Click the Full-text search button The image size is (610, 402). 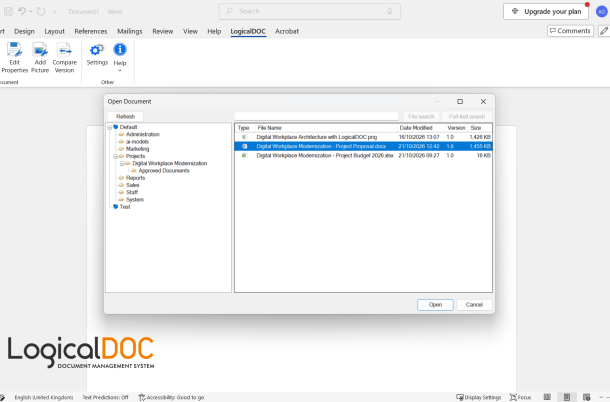tap(467, 116)
